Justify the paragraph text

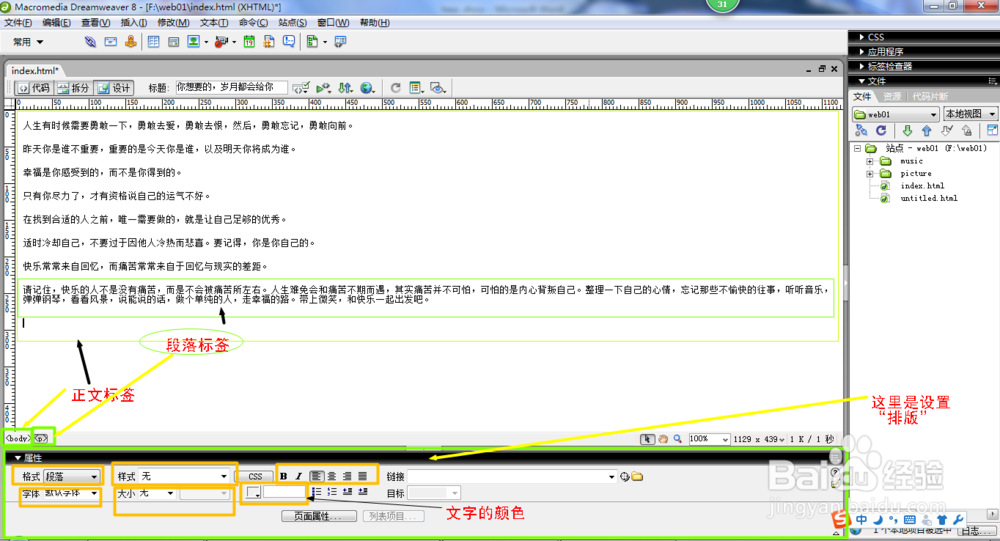pyautogui.click(x=362, y=477)
